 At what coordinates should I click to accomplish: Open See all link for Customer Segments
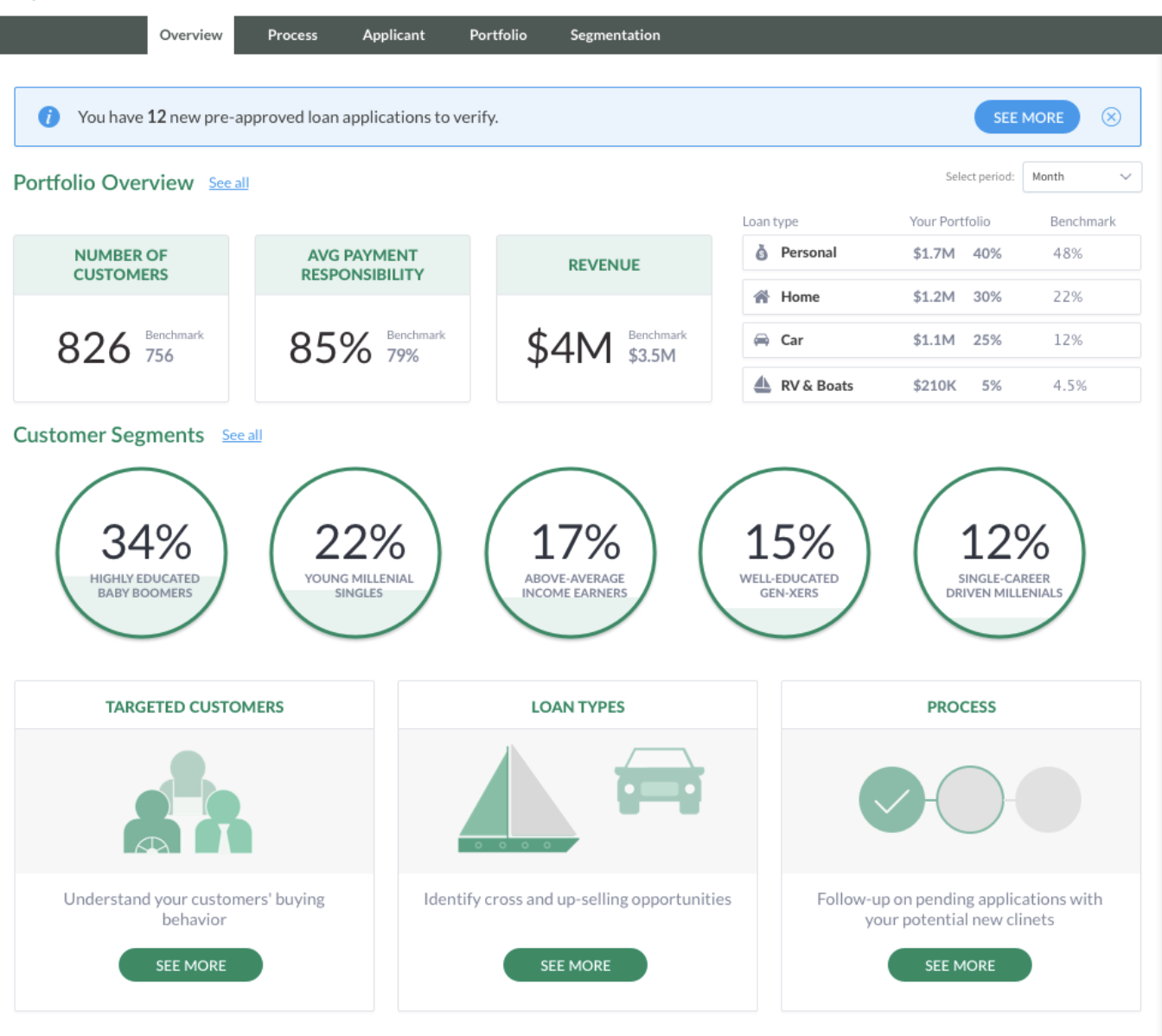(x=242, y=436)
